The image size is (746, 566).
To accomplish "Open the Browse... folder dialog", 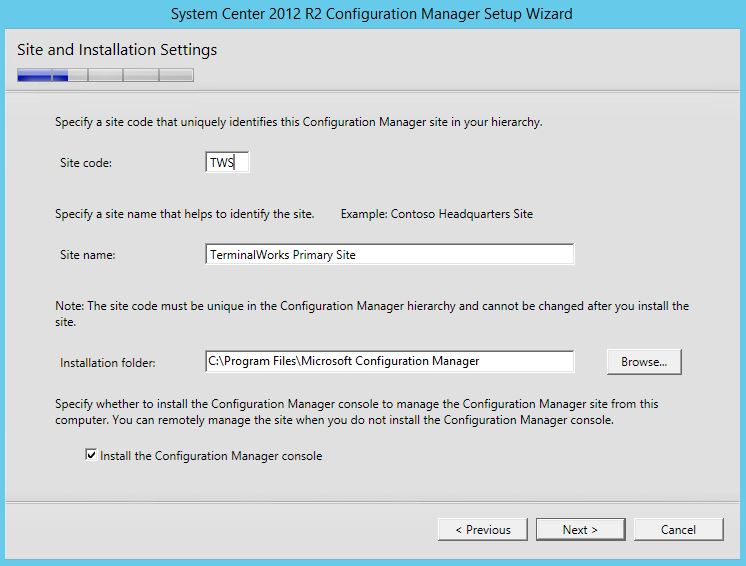I will 644,362.
